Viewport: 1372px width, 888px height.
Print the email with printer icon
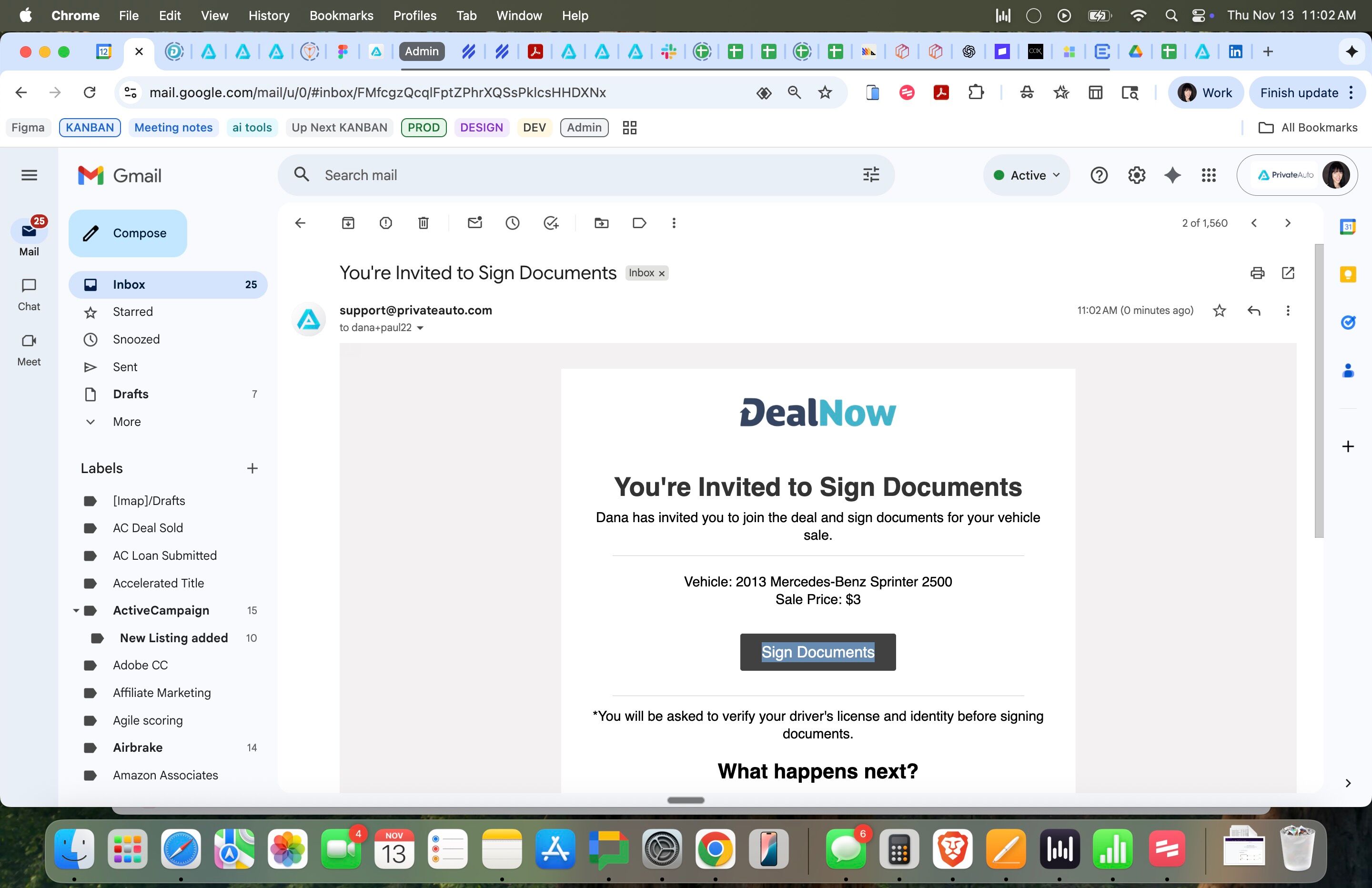point(1257,273)
